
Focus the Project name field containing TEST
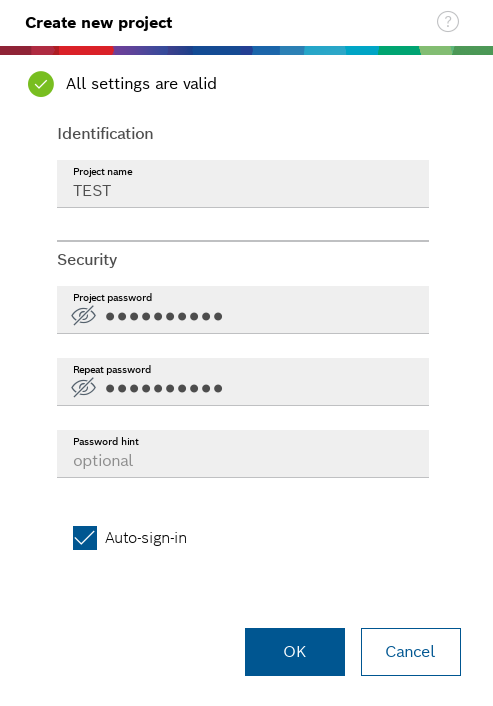[243, 184]
